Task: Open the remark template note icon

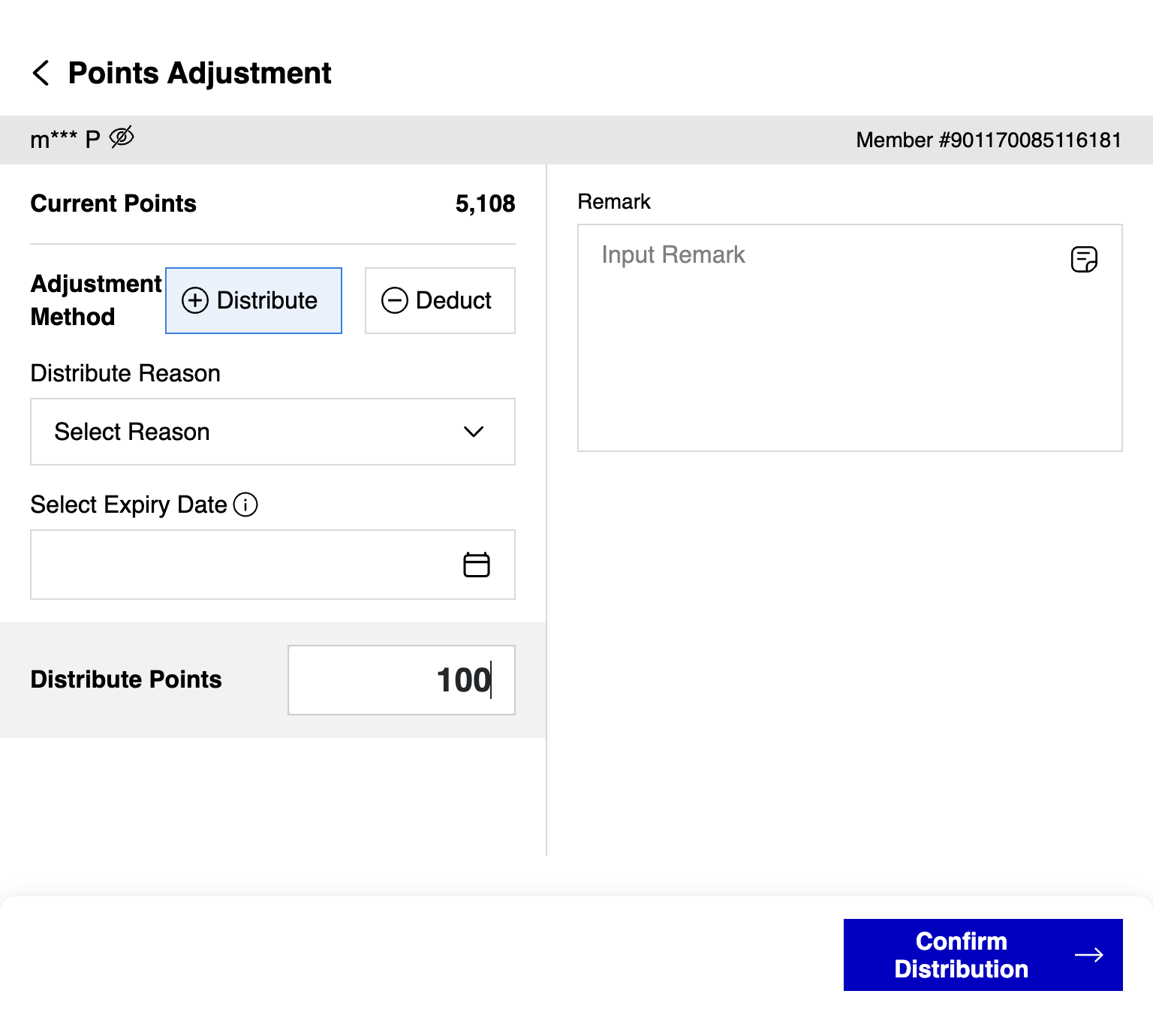Action: tap(1084, 259)
